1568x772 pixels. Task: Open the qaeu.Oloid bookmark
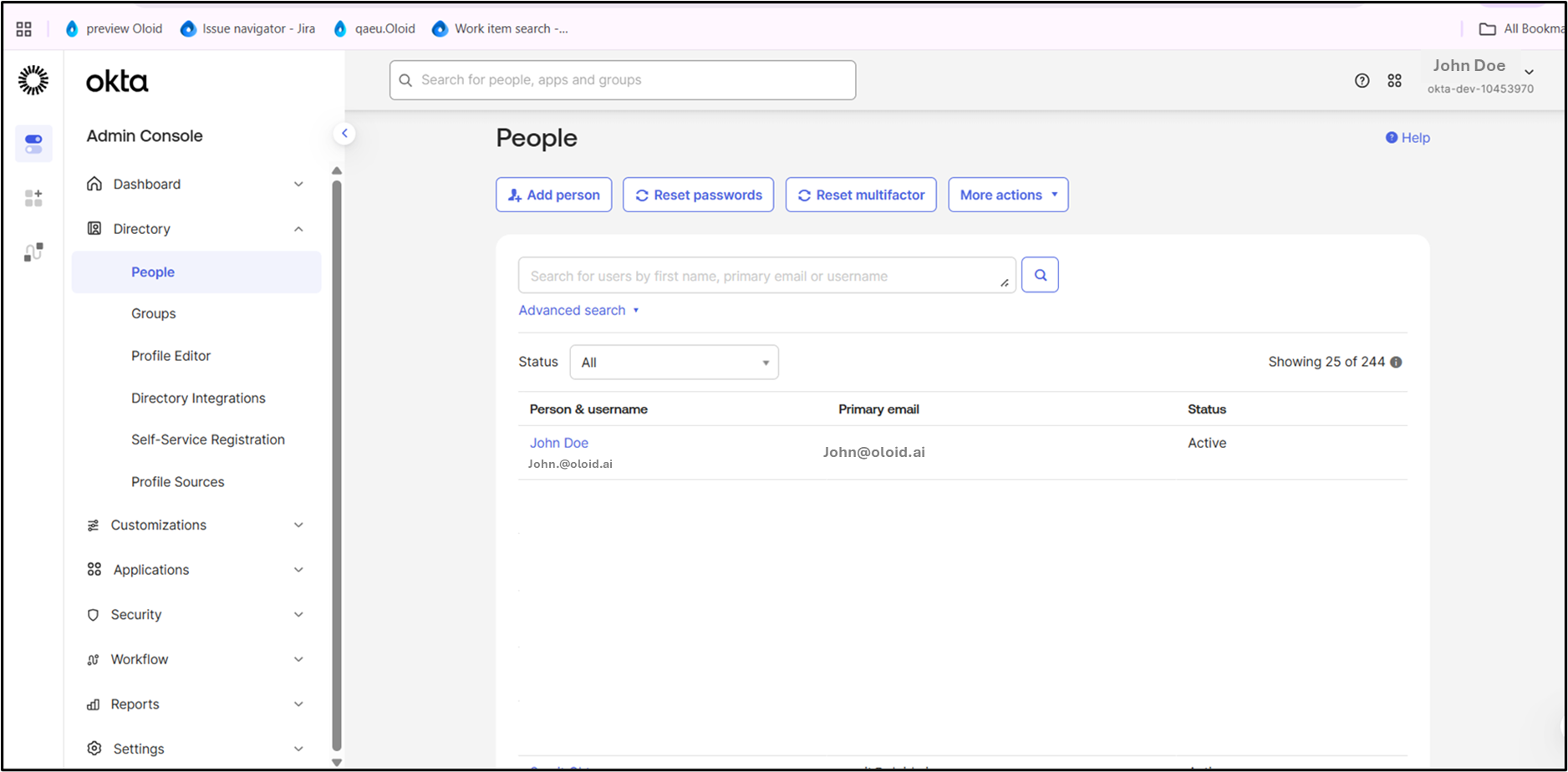[374, 28]
